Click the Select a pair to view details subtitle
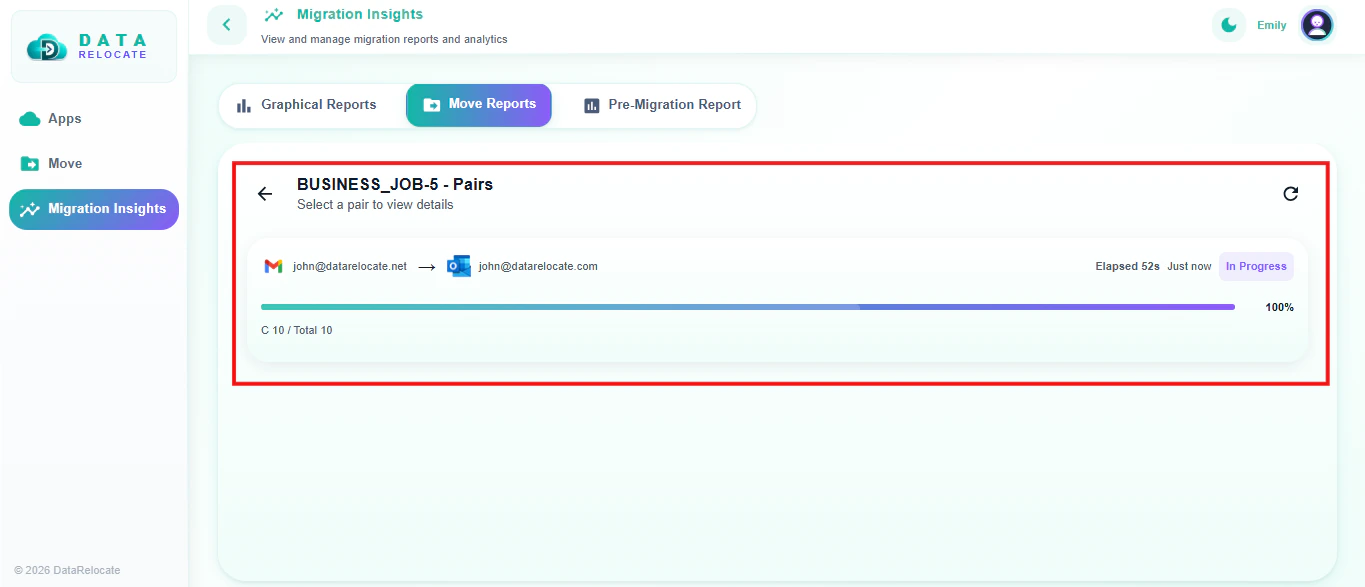This screenshot has height=587, width=1365. click(x=375, y=205)
